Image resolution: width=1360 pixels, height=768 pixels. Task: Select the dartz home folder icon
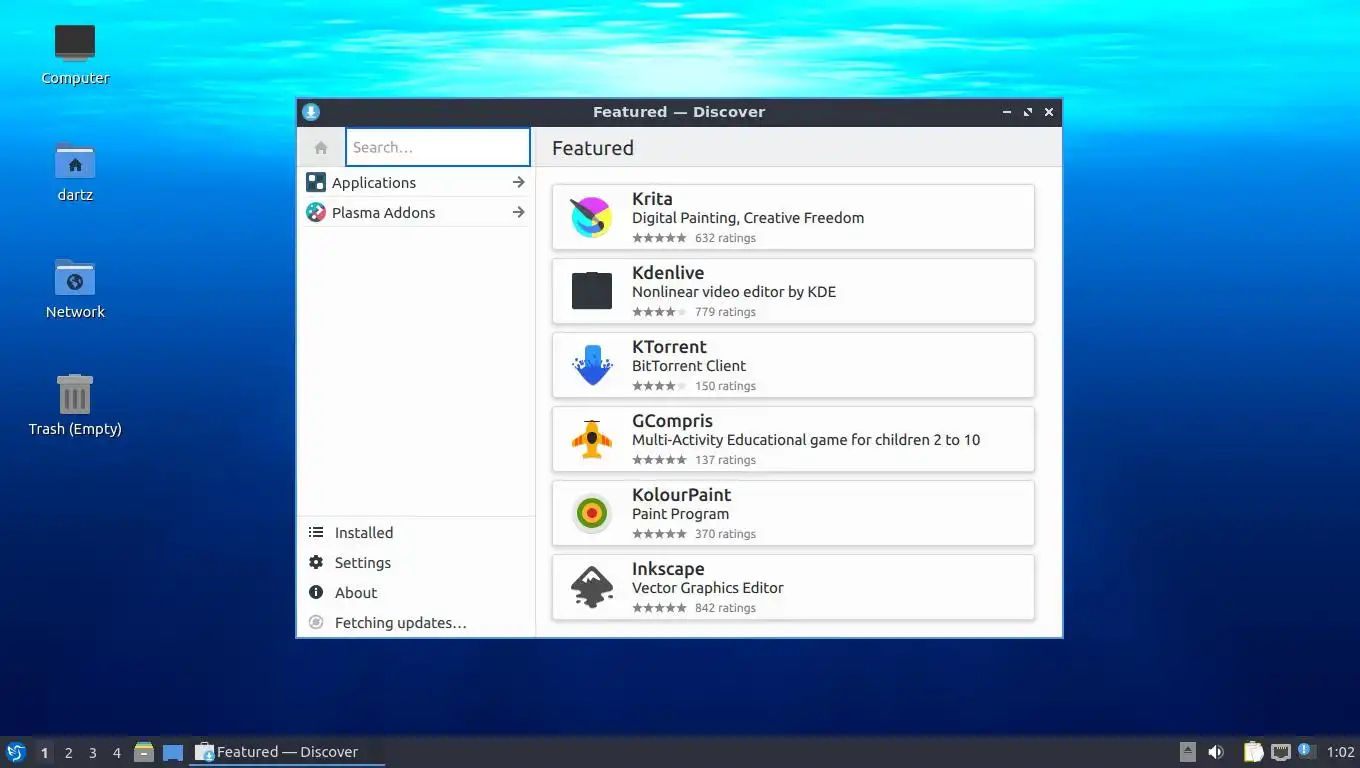point(75,160)
